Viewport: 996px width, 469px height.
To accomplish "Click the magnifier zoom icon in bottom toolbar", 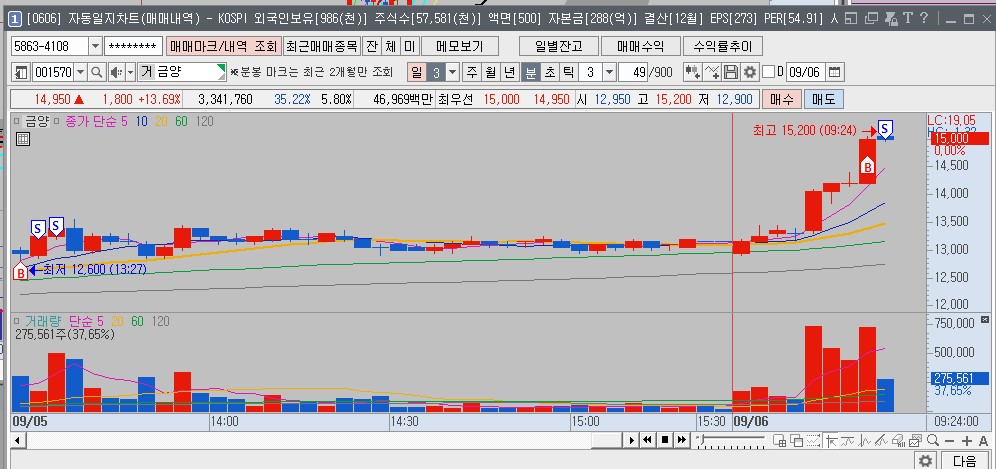I will coord(932,440).
